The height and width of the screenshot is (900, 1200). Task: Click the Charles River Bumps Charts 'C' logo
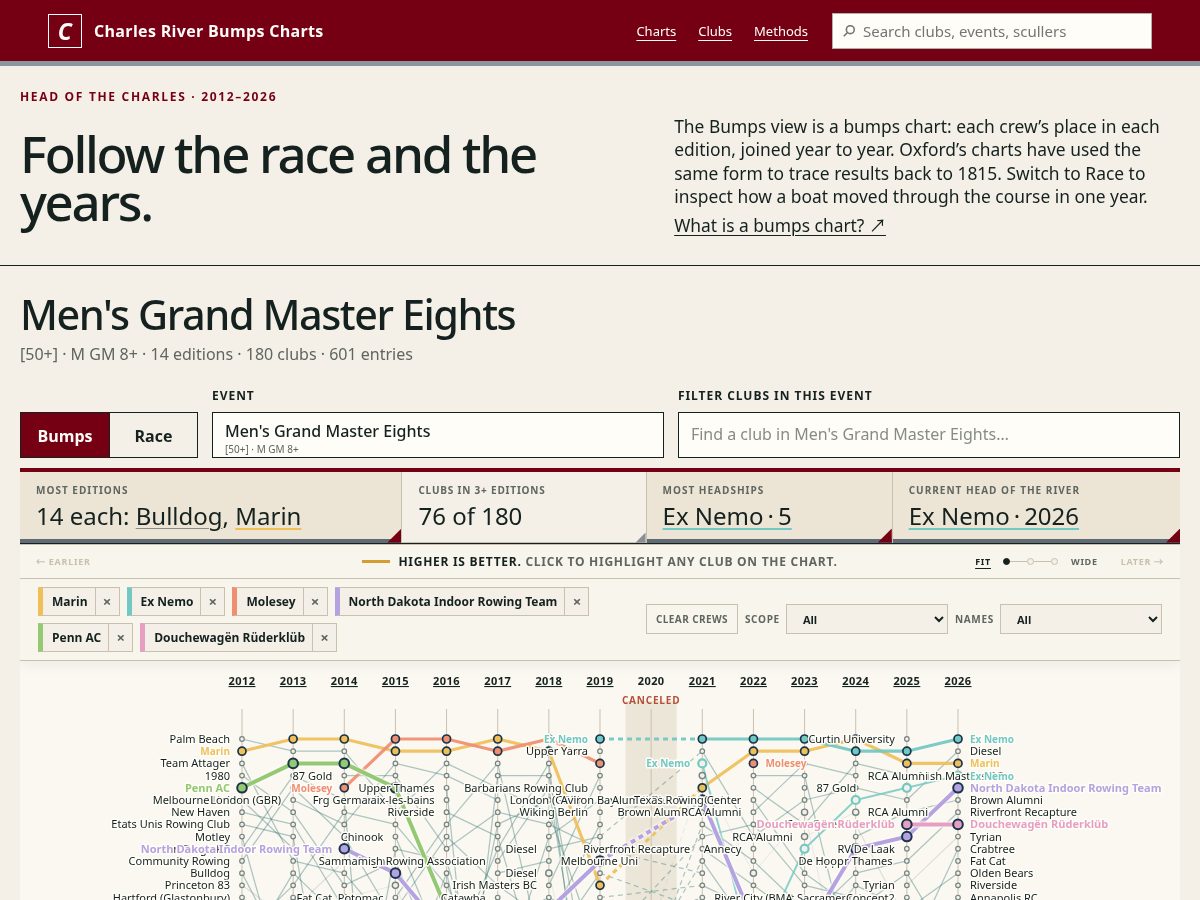click(65, 31)
